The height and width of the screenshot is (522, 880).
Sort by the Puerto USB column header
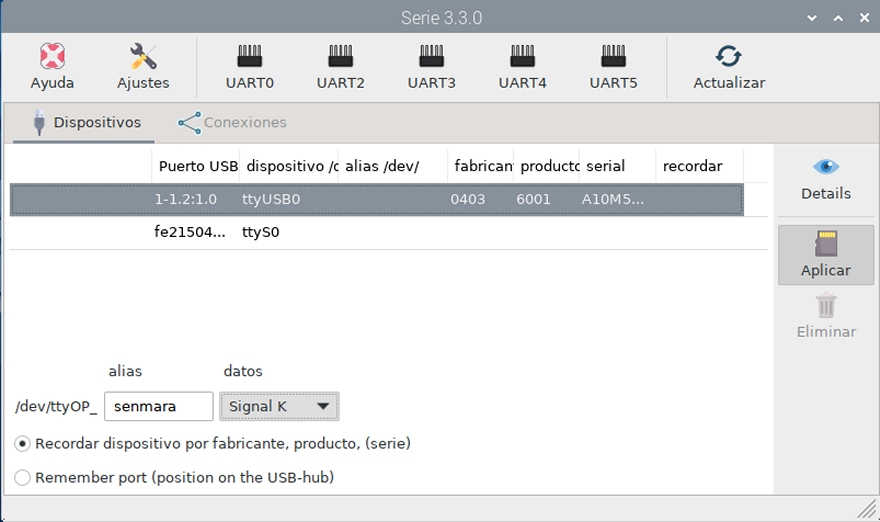tap(196, 166)
